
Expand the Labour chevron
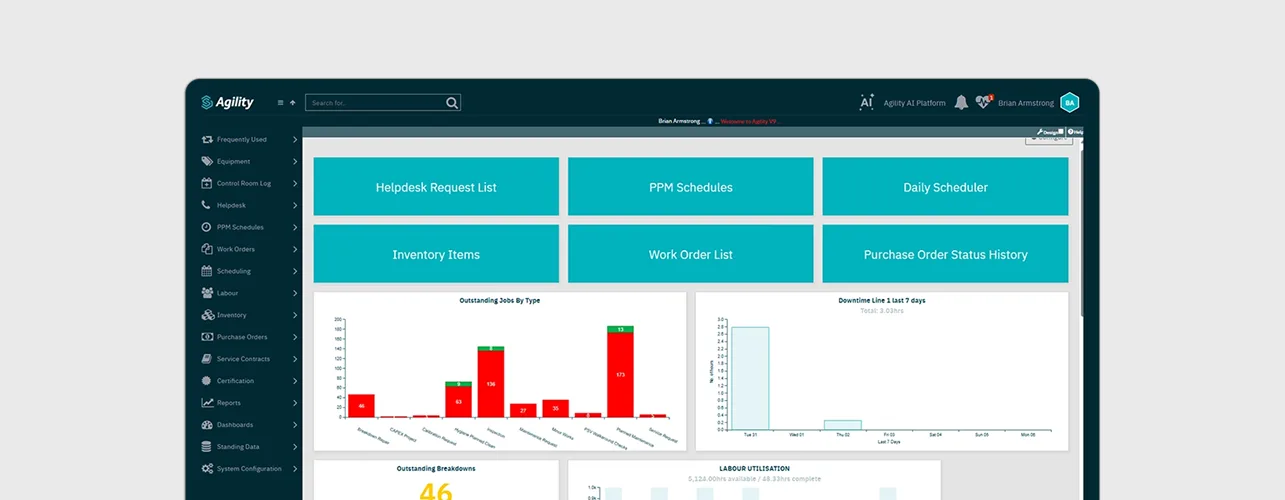[295, 293]
